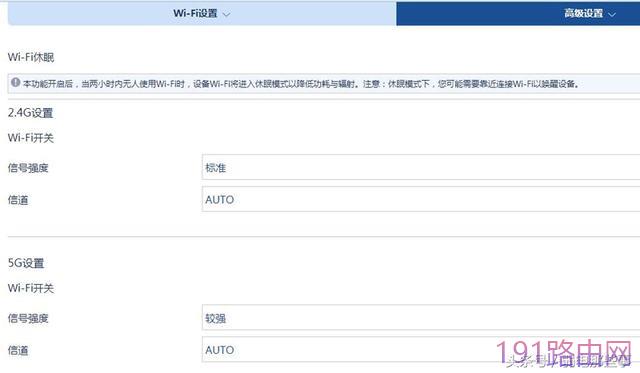
Task: Click the info icon in the Wi-Fi休眠 notice
Action: (x=16, y=82)
